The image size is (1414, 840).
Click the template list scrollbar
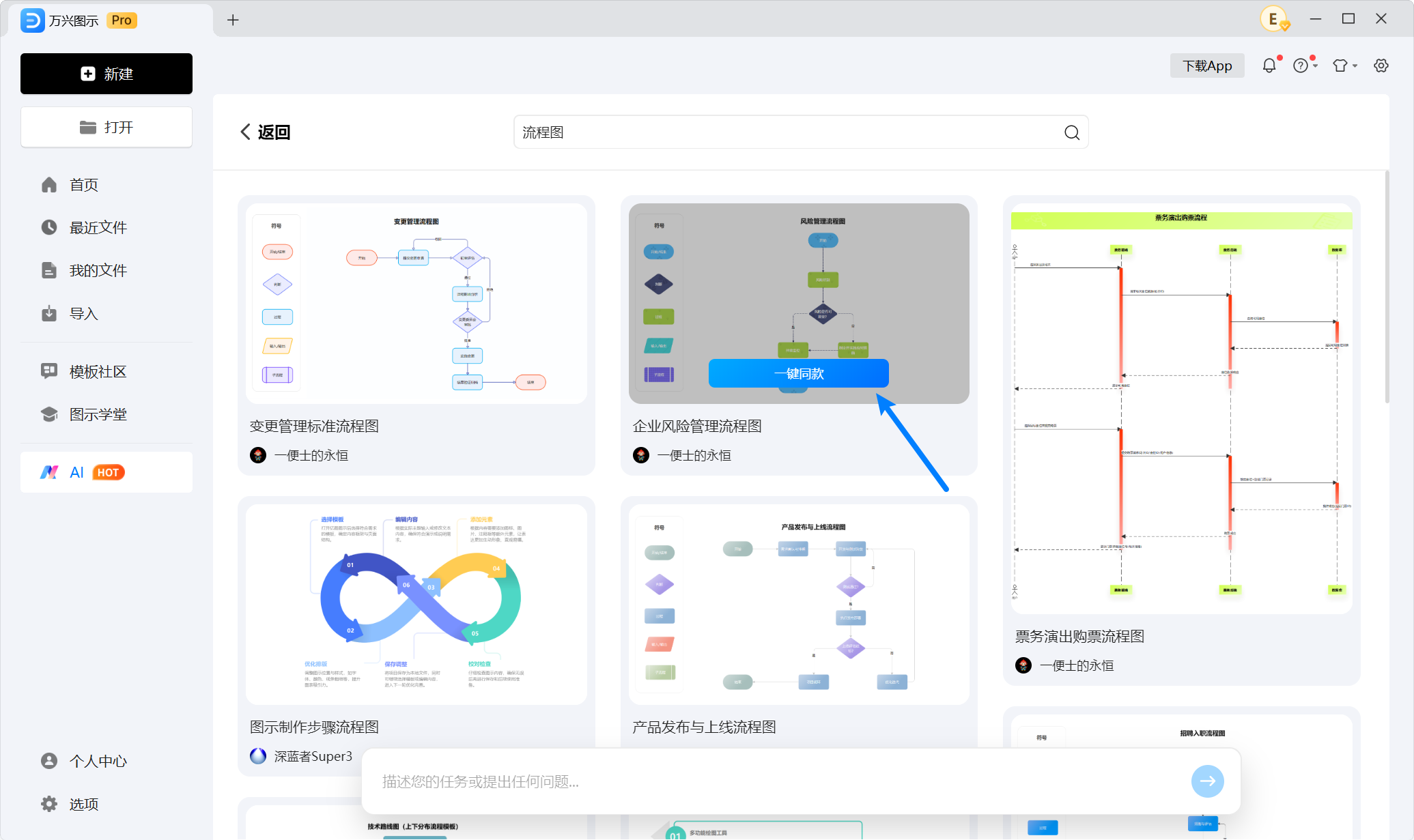pyautogui.click(x=1387, y=287)
